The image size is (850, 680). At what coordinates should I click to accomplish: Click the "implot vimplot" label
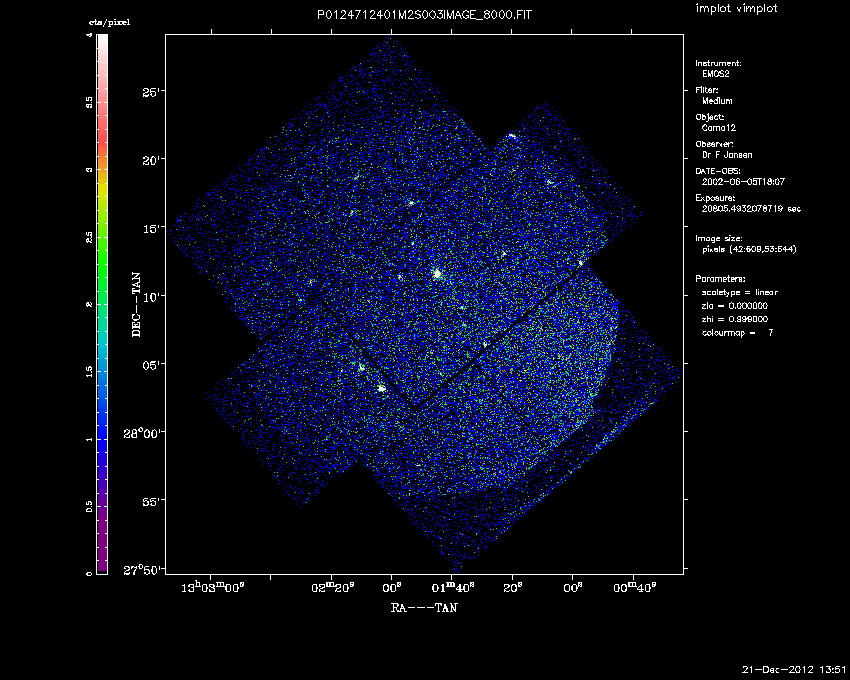(x=736, y=8)
